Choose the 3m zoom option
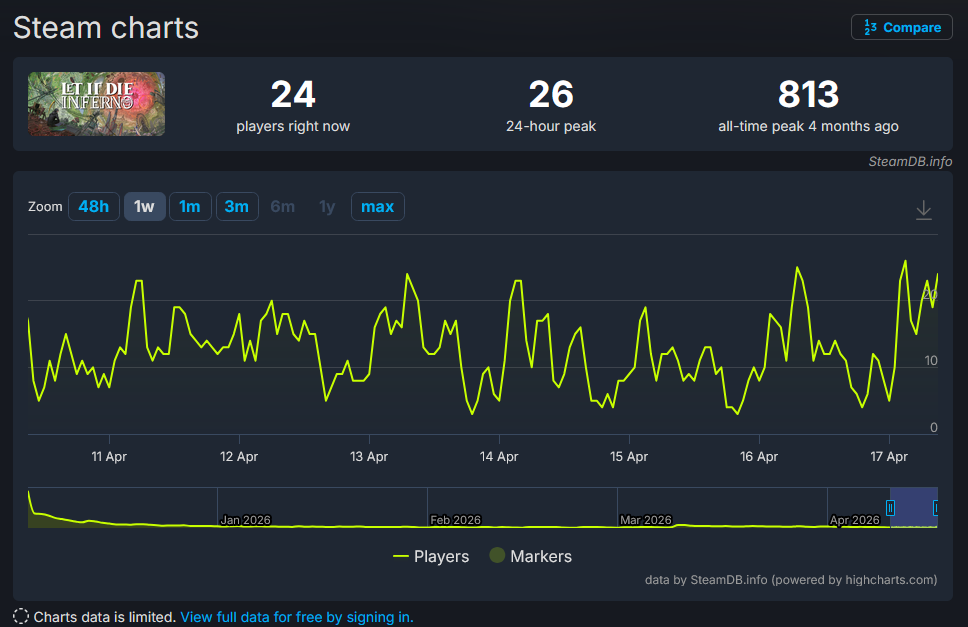 (x=237, y=206)
